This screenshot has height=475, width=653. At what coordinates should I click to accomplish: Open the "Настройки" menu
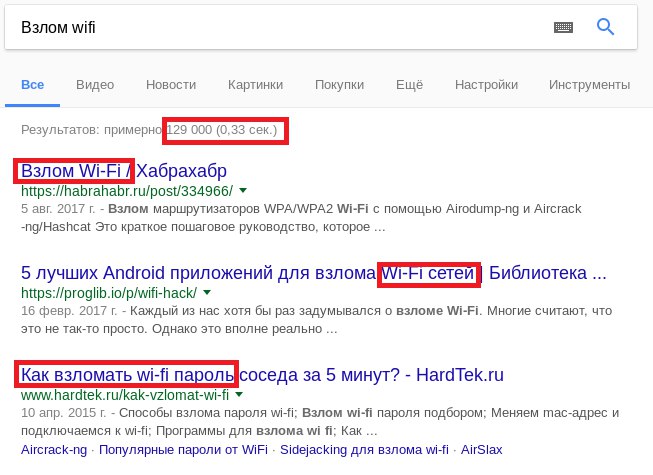[486, 85]
